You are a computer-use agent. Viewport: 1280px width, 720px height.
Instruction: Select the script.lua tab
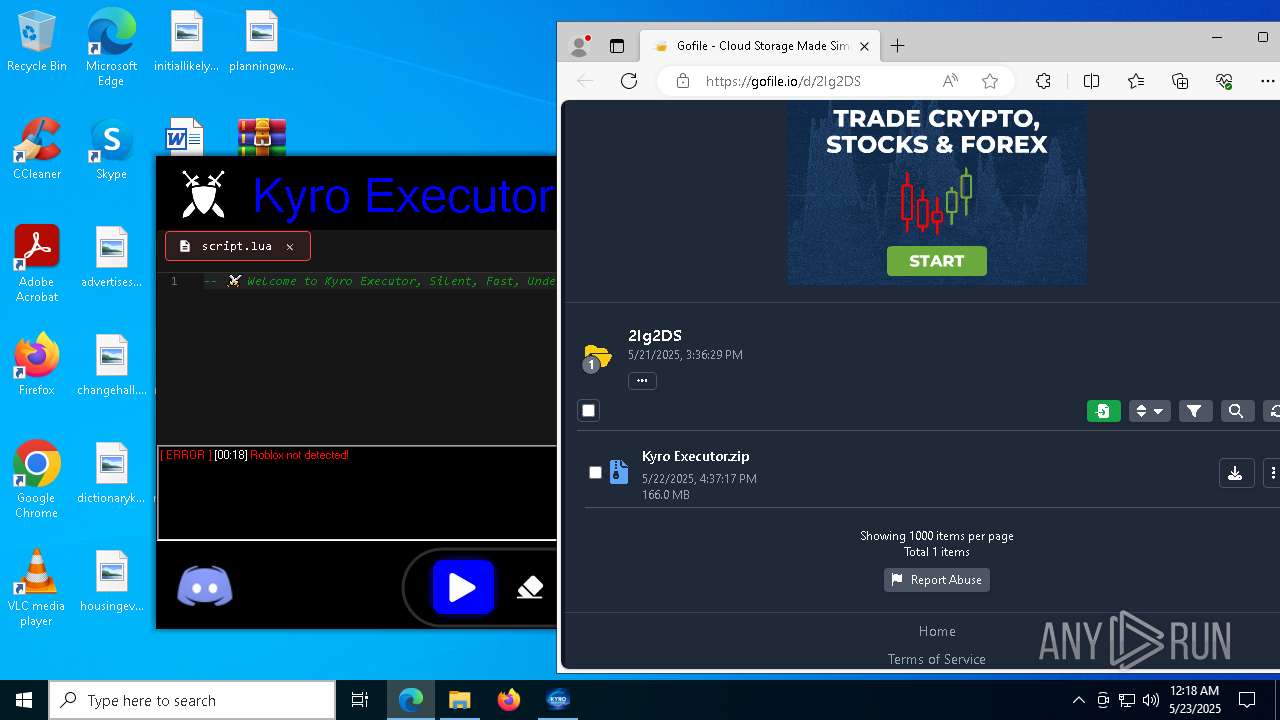(237, 246)
